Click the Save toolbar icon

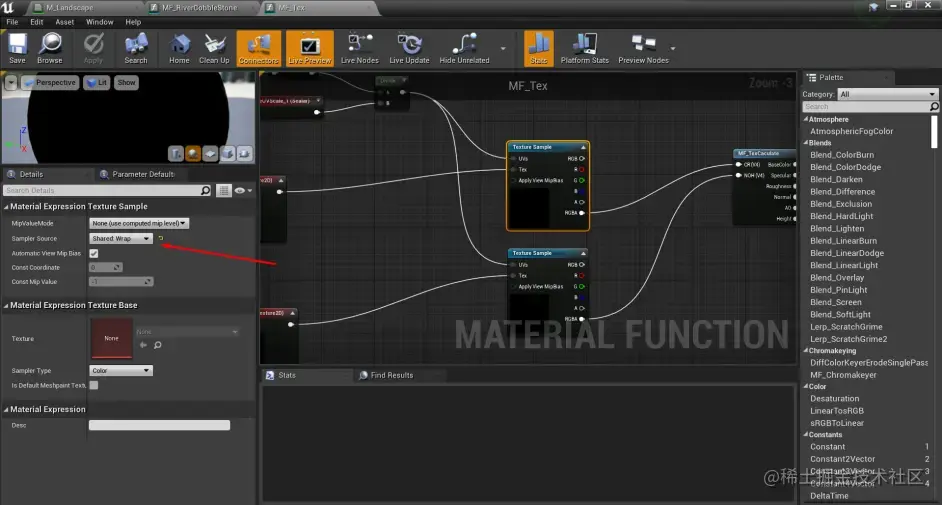tap(17, 48)
